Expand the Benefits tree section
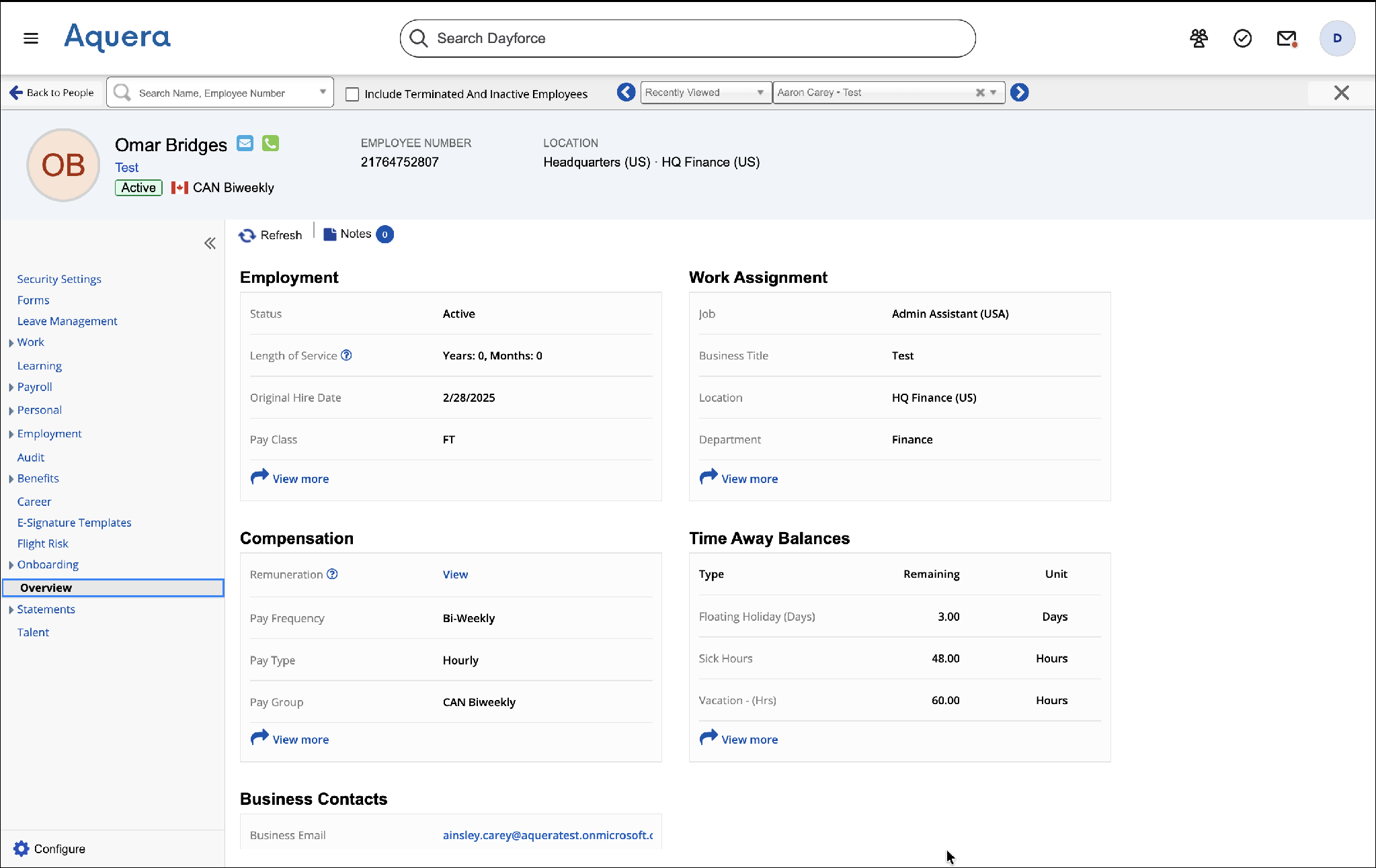Image resolution: width=1376 pixels, height=868 pixels. [11, 479]
